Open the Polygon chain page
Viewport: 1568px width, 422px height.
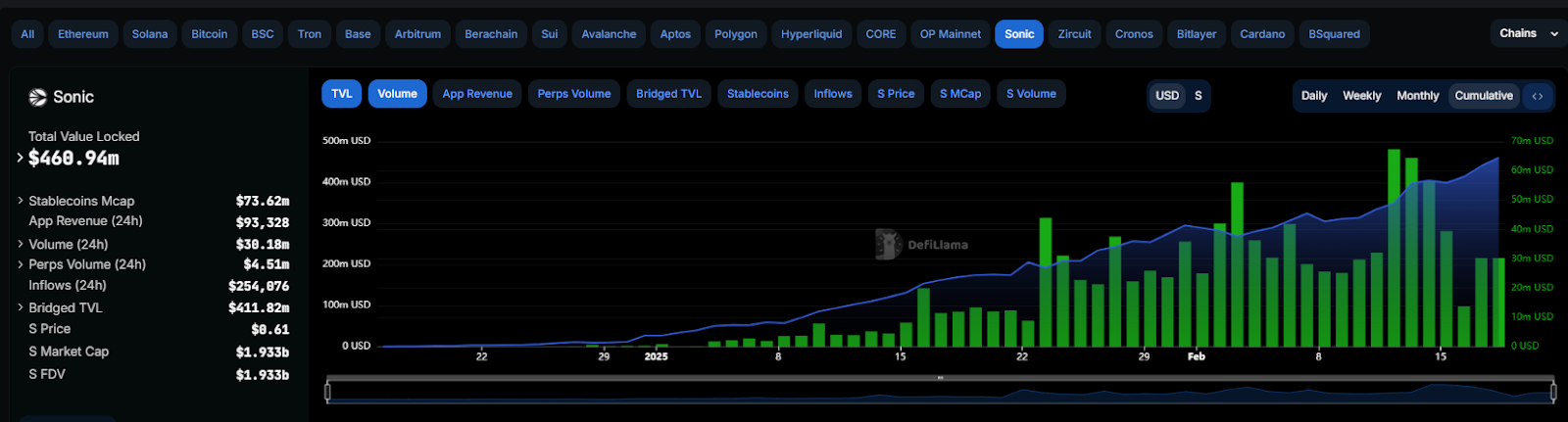736,34
